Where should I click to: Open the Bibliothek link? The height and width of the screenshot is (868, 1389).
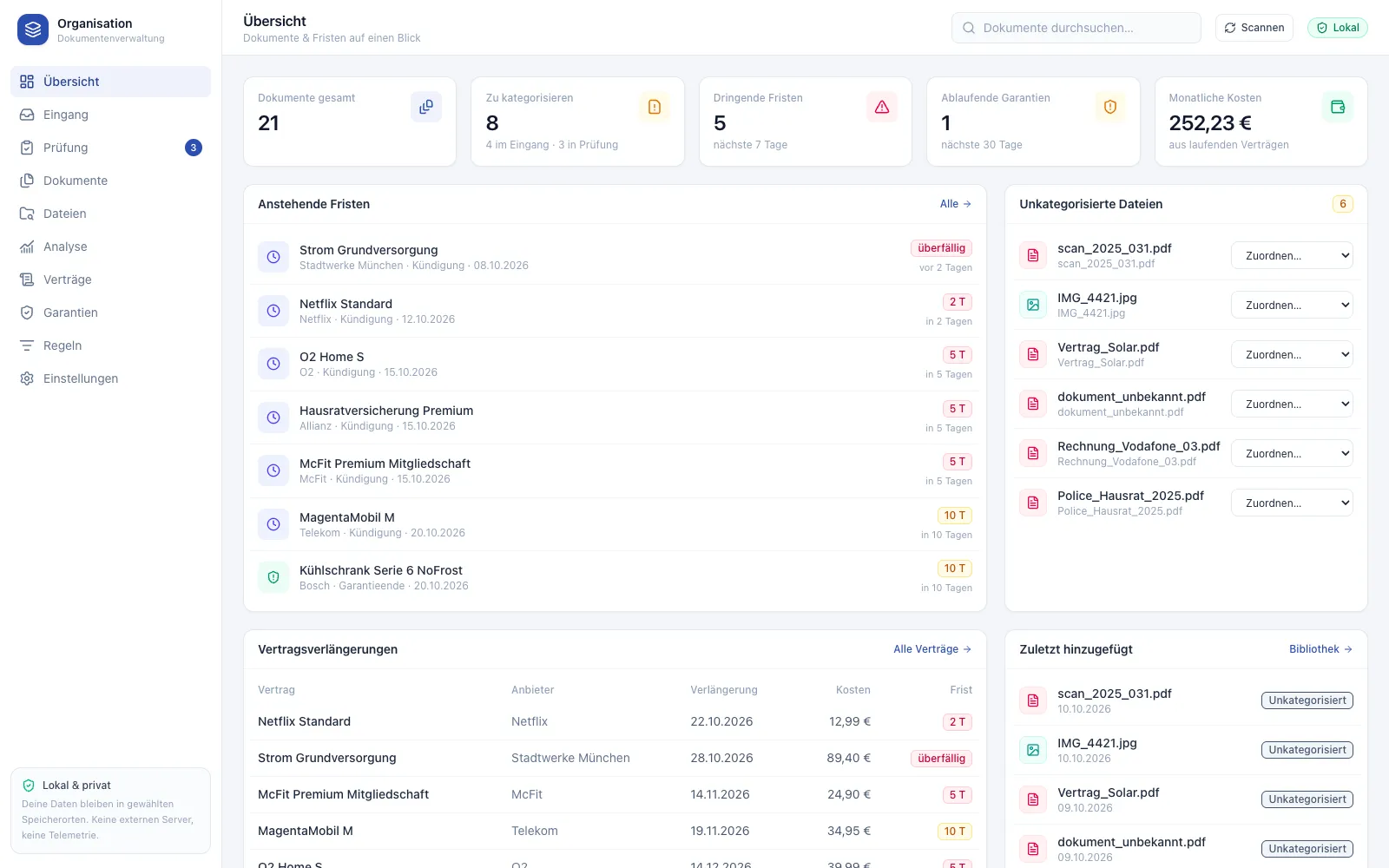[x=1320, y=649]
